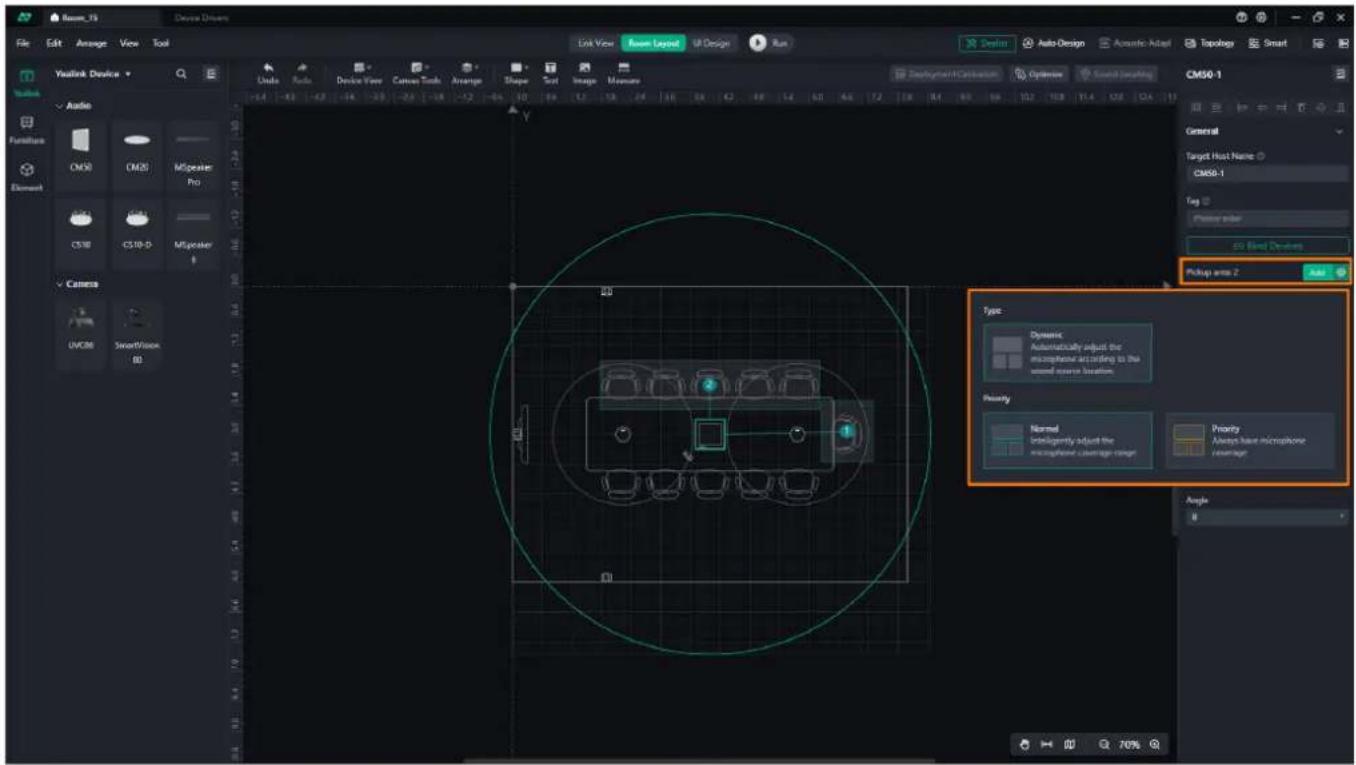Collapse the Audio device group

pos(76,105)
